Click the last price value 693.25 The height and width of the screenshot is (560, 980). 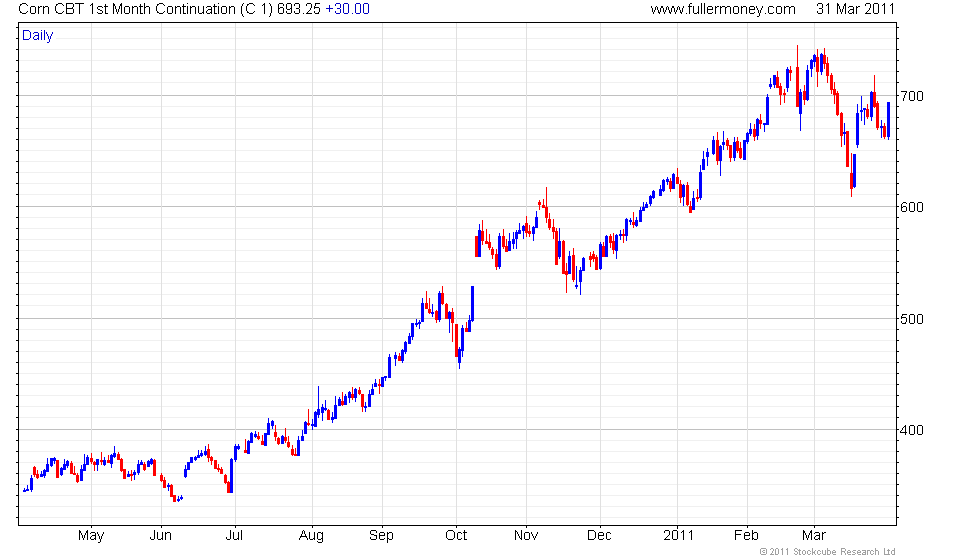299,9
